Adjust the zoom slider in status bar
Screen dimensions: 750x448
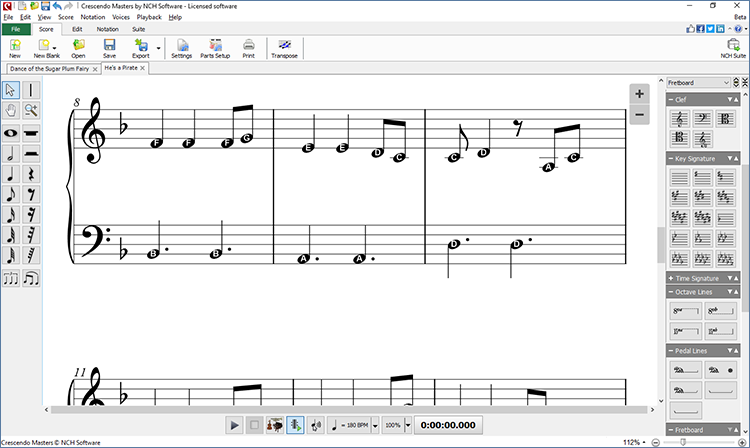655,442
